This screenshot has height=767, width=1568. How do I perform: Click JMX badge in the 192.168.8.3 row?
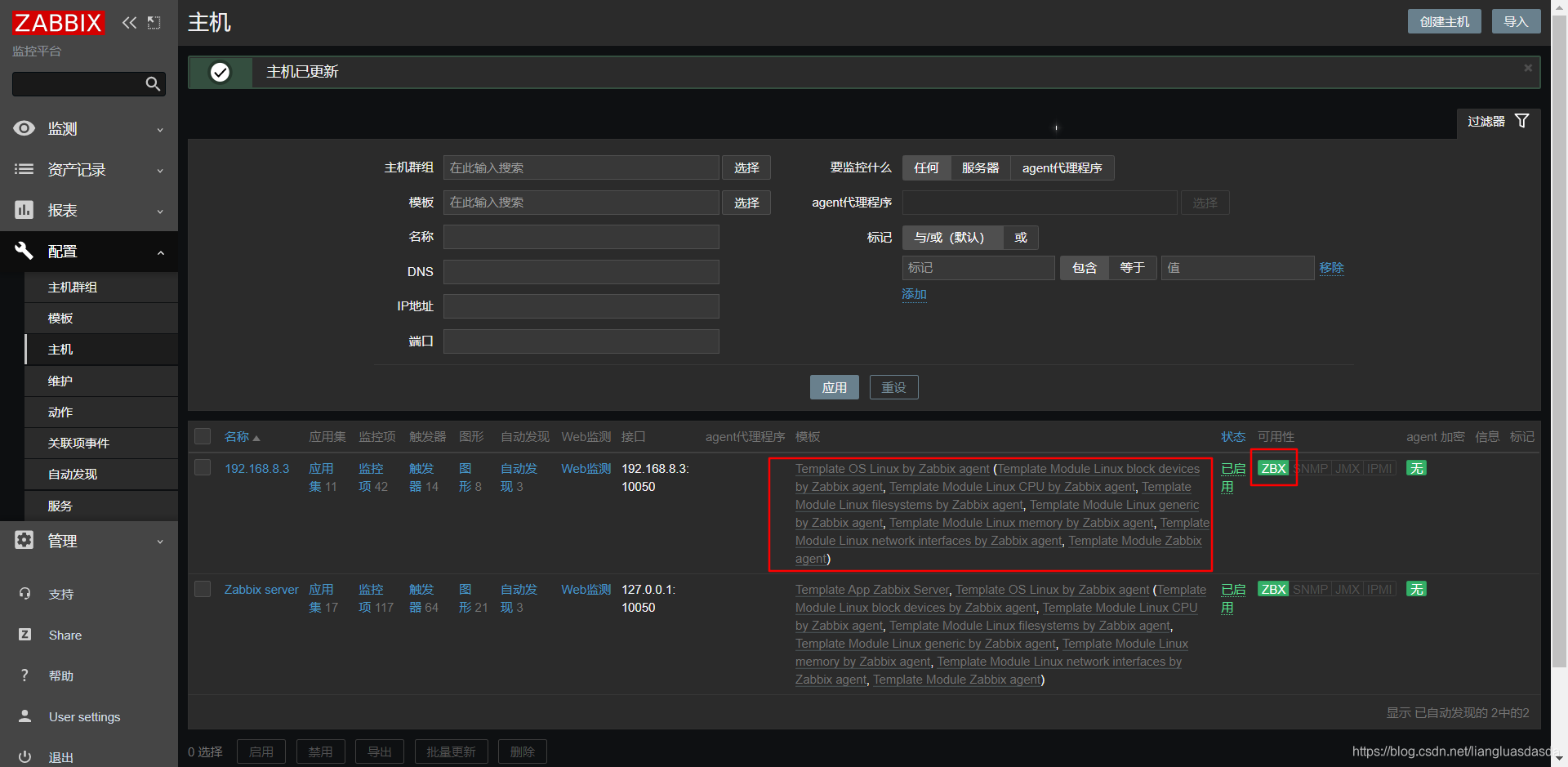pyautogui.click(x=1347, y=468)
